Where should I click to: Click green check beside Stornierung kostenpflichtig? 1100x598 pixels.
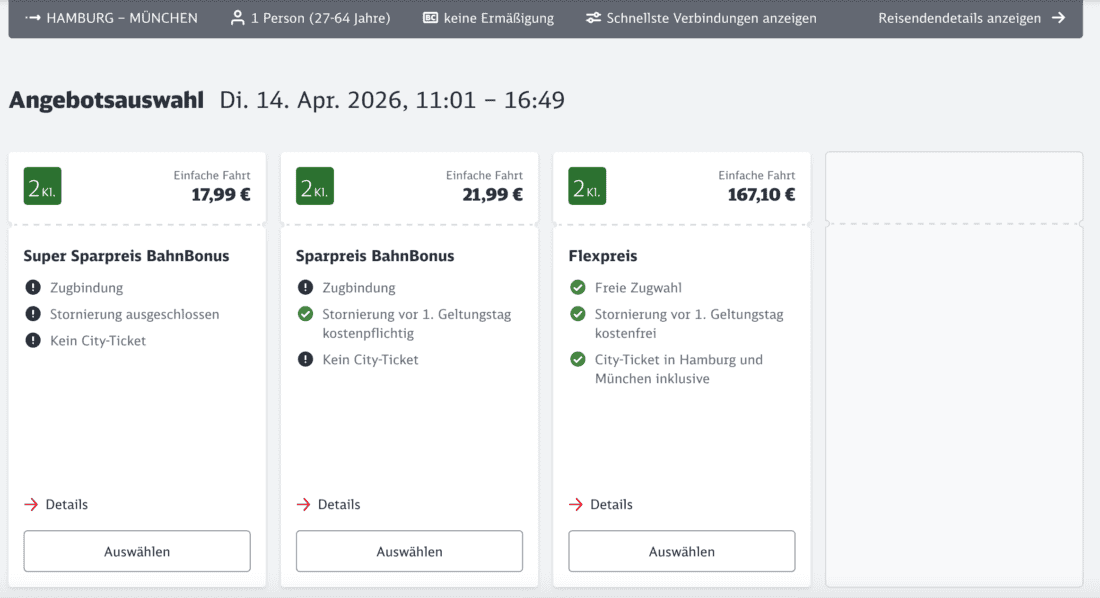pos(305,314)
